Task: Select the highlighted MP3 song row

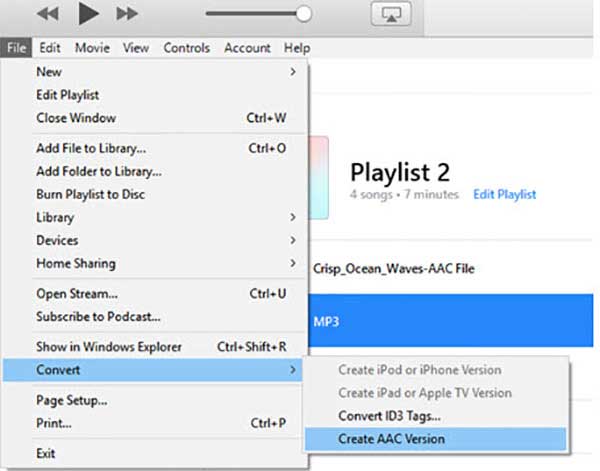Action: pyautogui.click(x=451, y=321)
